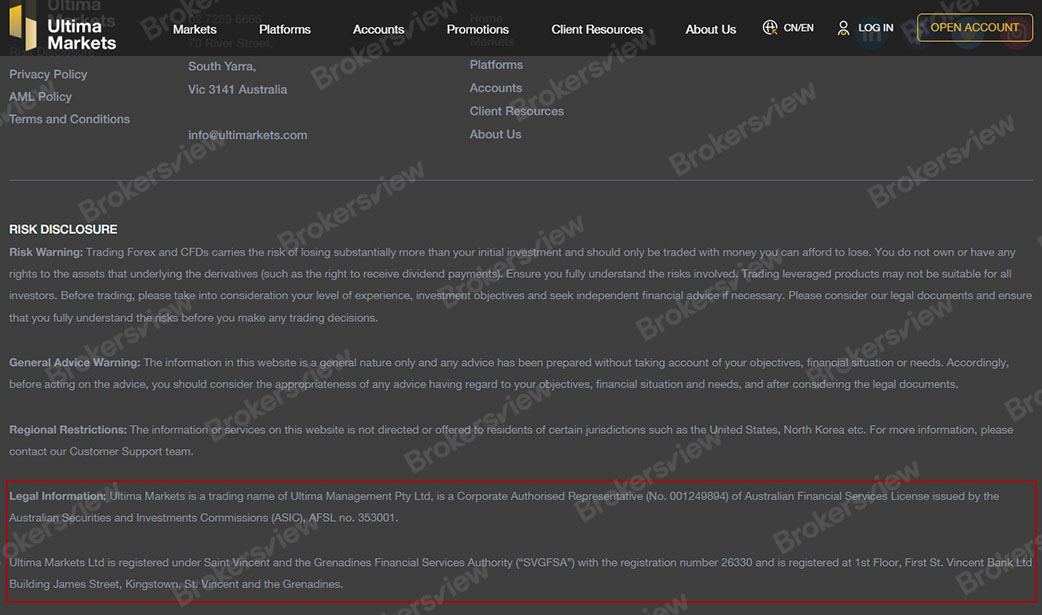1042x615 pixels.
Task: Open the About Us navbar menu
Action: [710, 29]
